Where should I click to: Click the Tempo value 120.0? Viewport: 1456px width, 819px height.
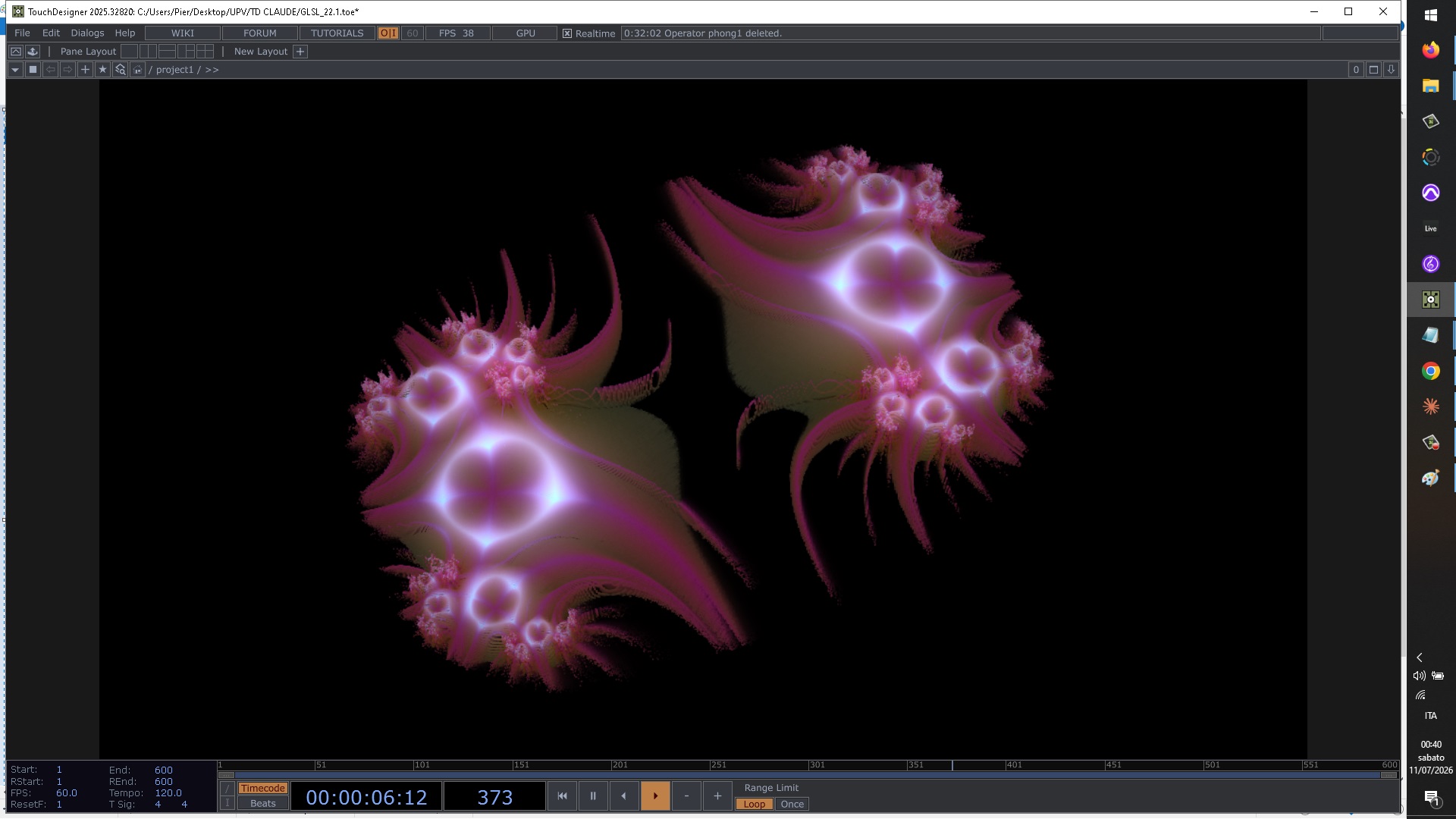[x=168, y=793]
